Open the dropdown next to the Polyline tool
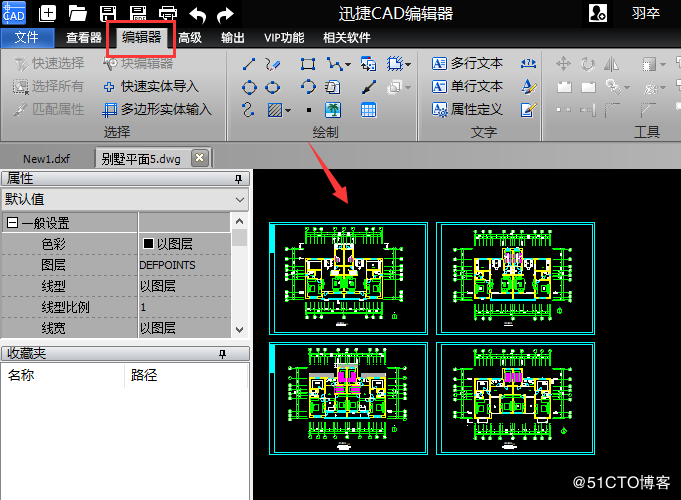The width and height of the screenshot is (681, 500). coord(348,65)
